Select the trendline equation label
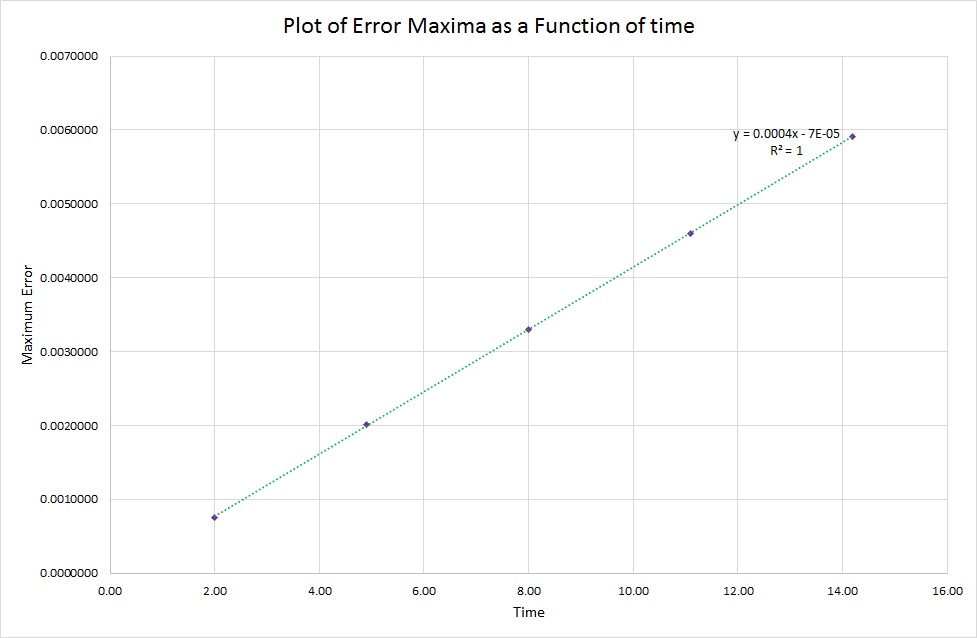 [x=786, y=133]
